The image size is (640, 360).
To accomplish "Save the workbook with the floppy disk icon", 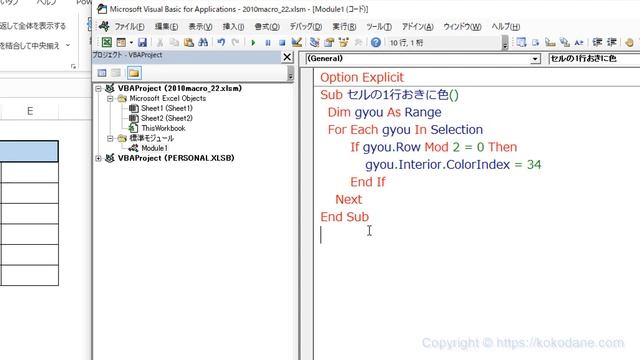I will coord(142,42).
